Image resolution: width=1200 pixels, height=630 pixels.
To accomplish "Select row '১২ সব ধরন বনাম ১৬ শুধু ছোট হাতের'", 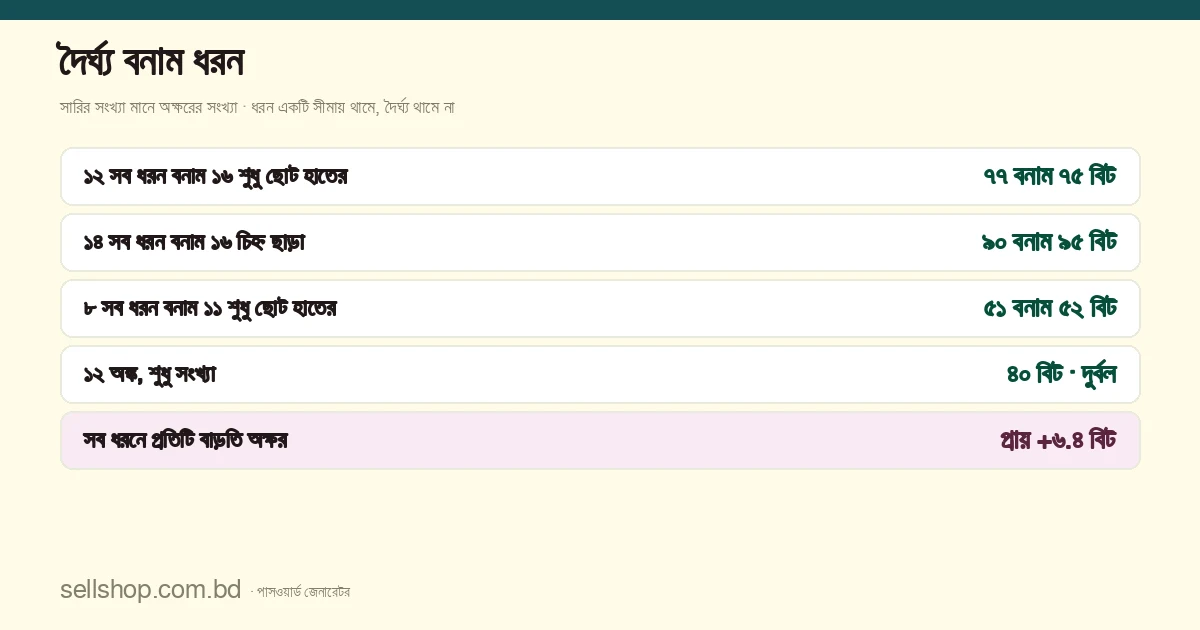I will tap(600, 177).
